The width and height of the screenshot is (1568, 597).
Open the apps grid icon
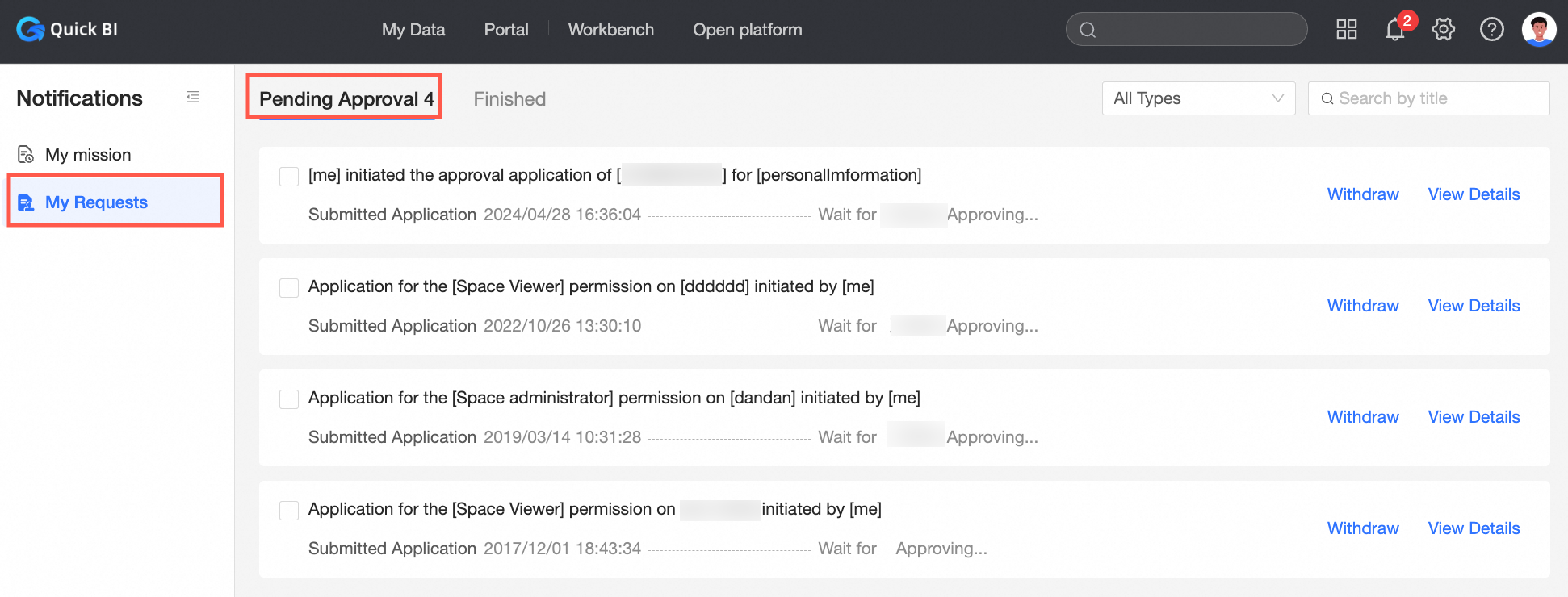1346,30
